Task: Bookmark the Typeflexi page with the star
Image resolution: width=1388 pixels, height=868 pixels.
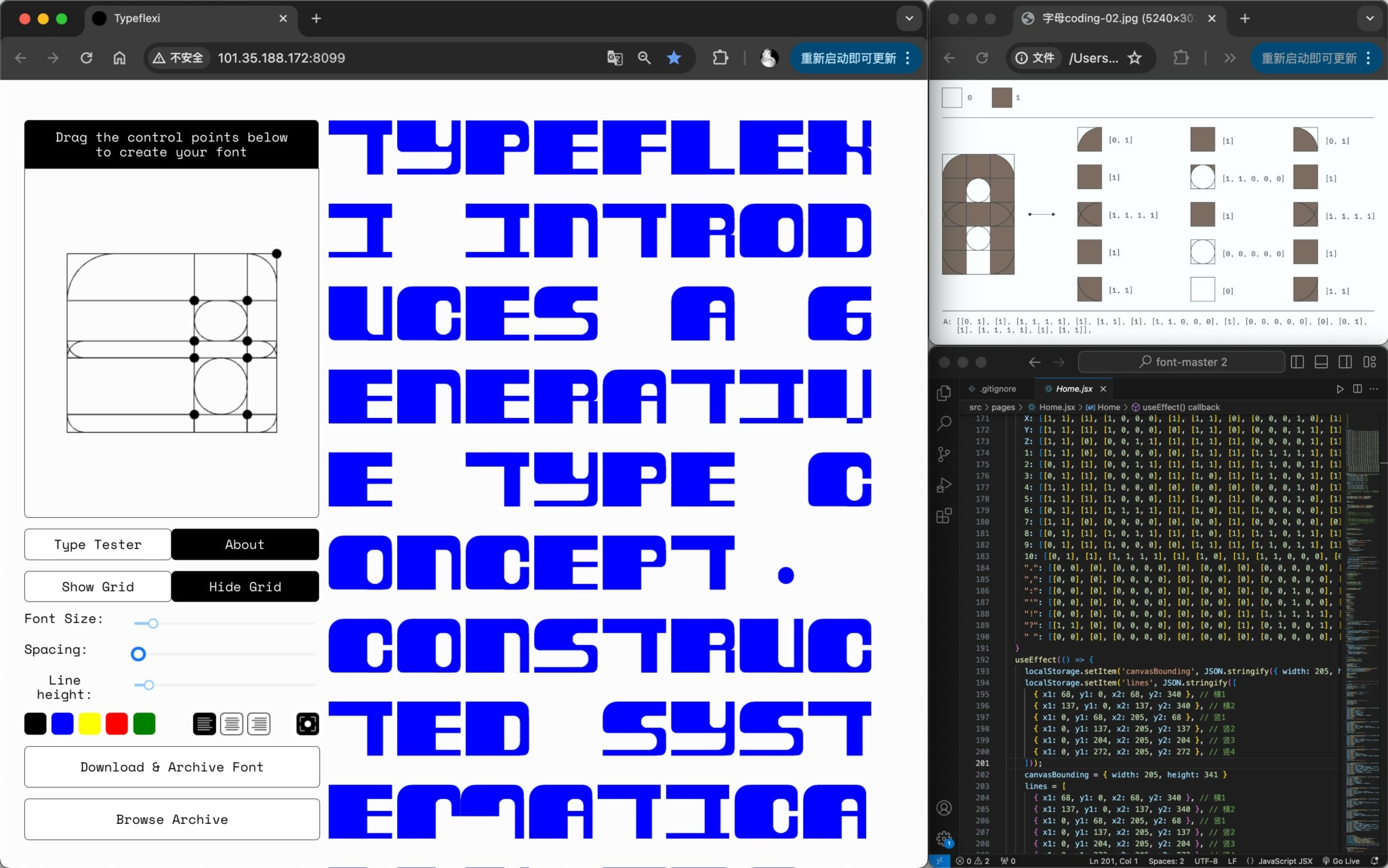Action: point(674,58)
